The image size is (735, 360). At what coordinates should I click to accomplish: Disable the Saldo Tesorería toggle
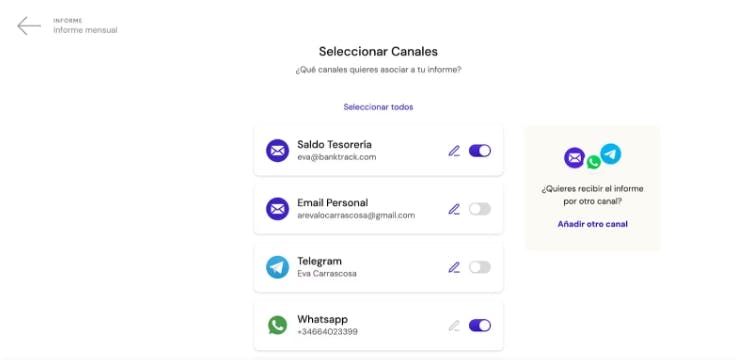480,150
